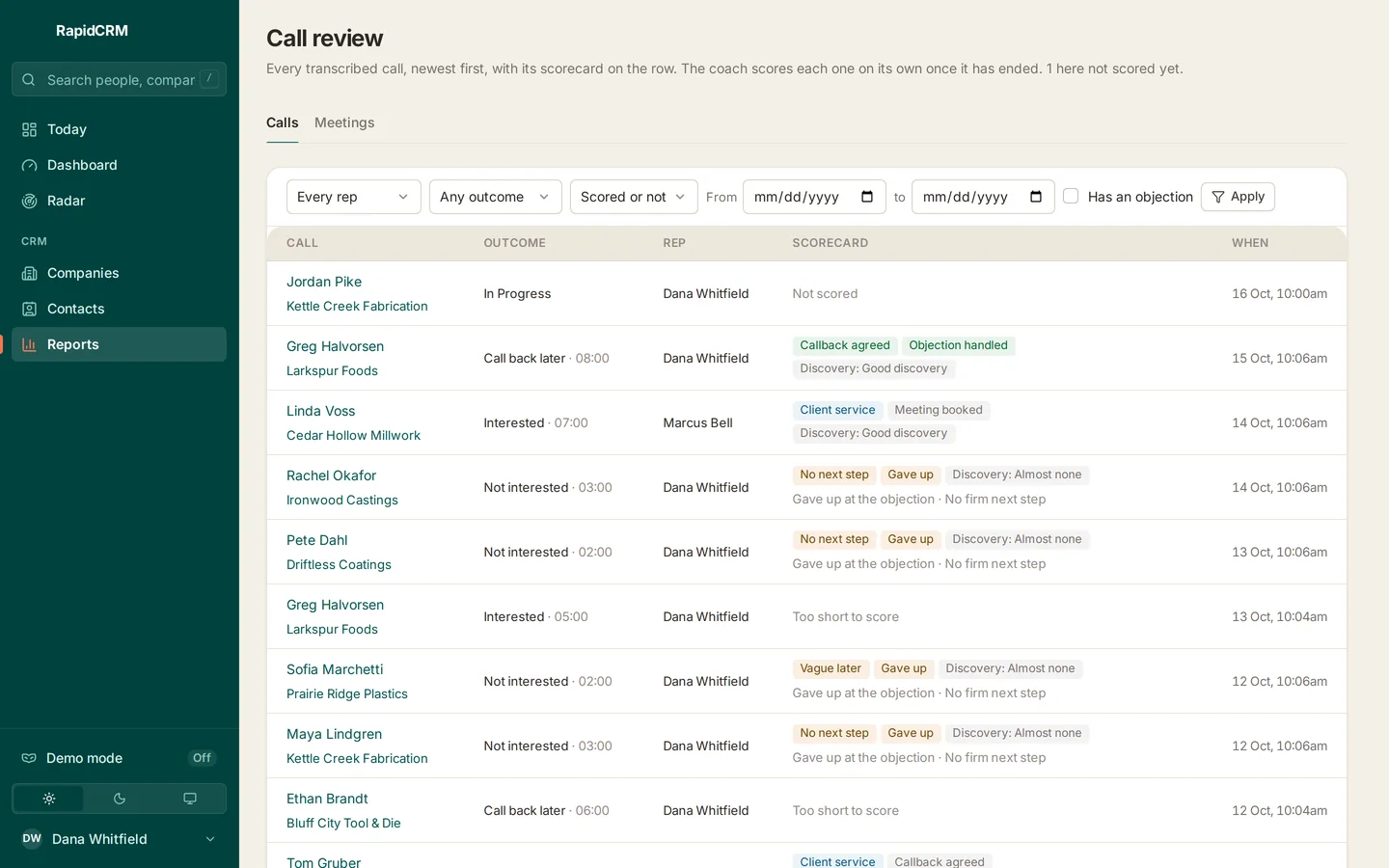Switch to dark theme moon icon

120,799
